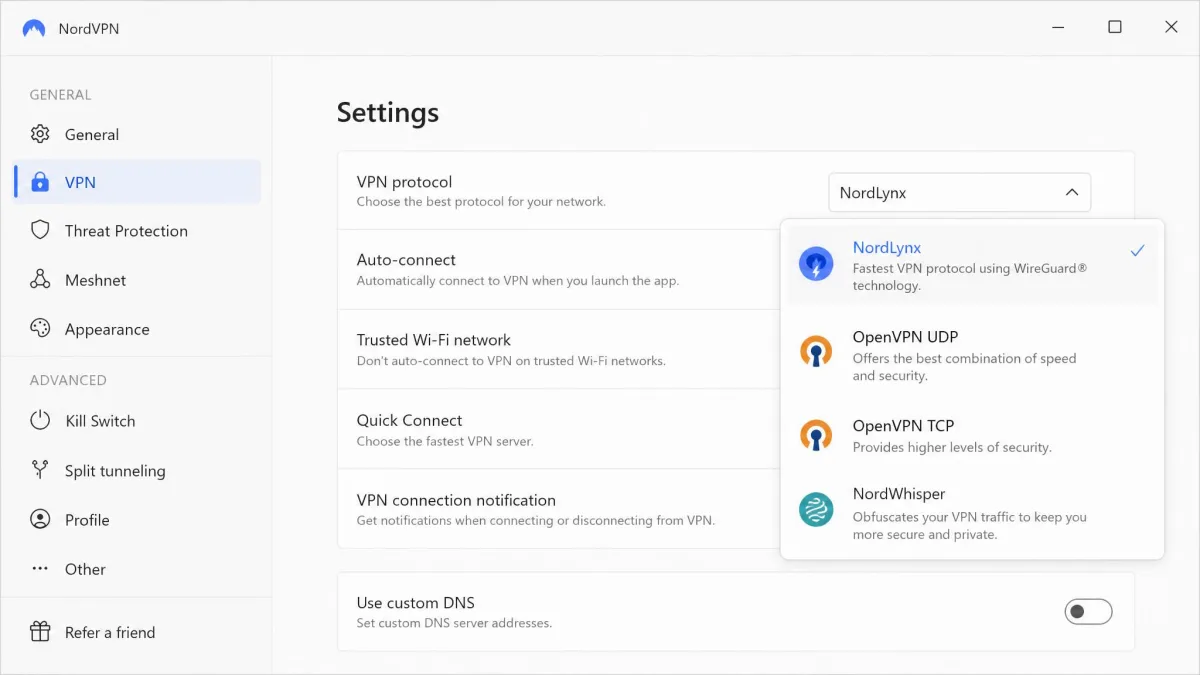
Task: Click the Other three-dots icon
Action: [40, 568]
